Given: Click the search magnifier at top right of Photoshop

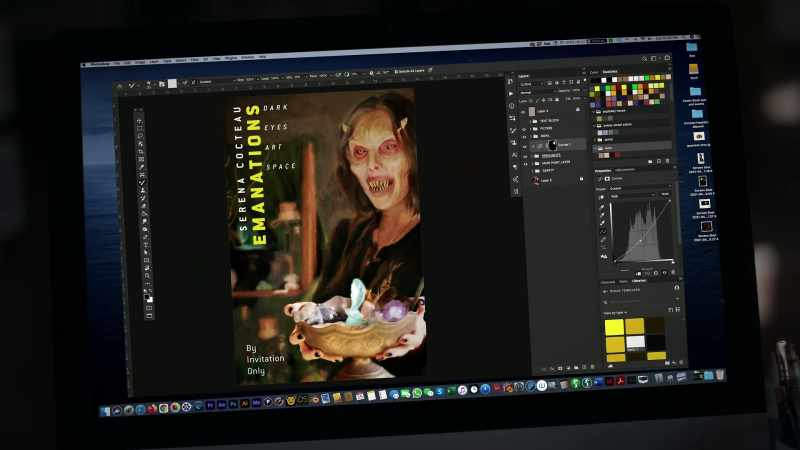Looking at the screenshot, I should [x=644, y=59].
